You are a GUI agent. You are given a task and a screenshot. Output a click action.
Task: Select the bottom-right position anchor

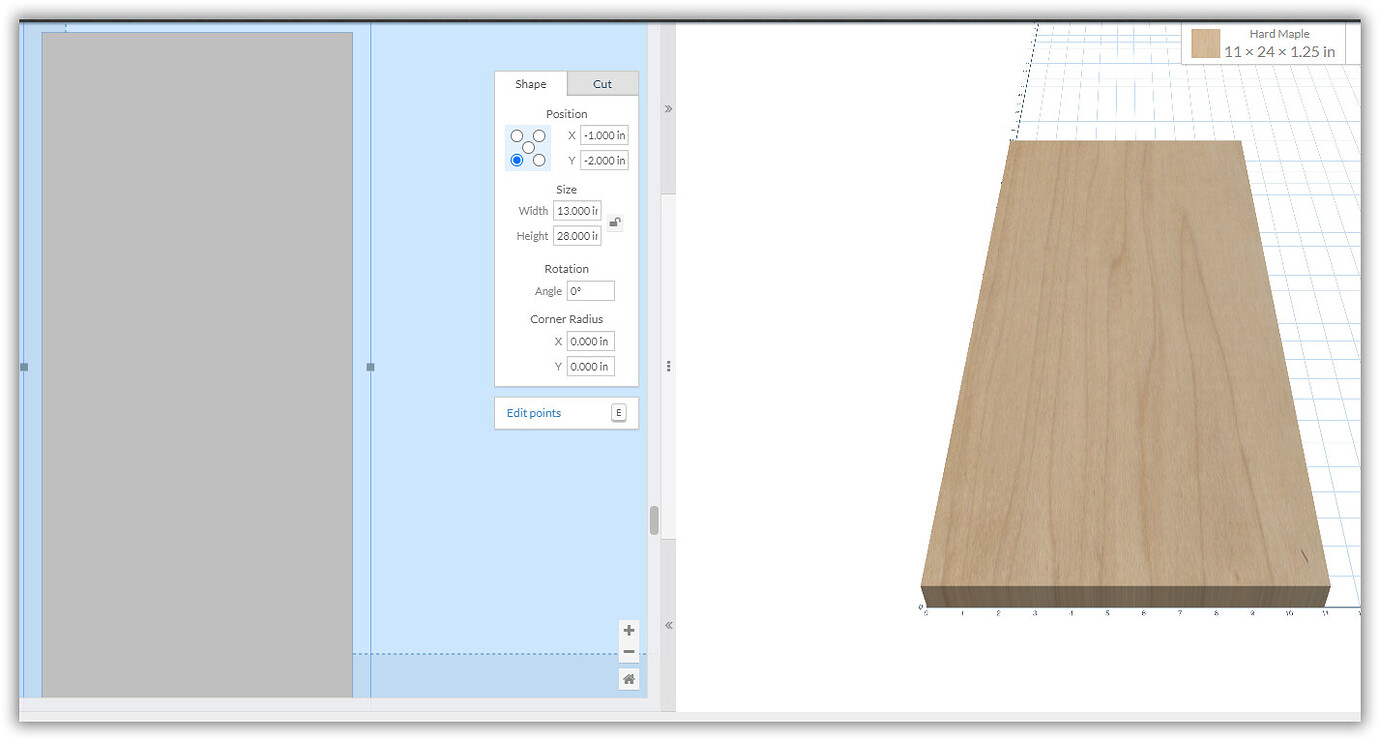(x=540, y=160)
